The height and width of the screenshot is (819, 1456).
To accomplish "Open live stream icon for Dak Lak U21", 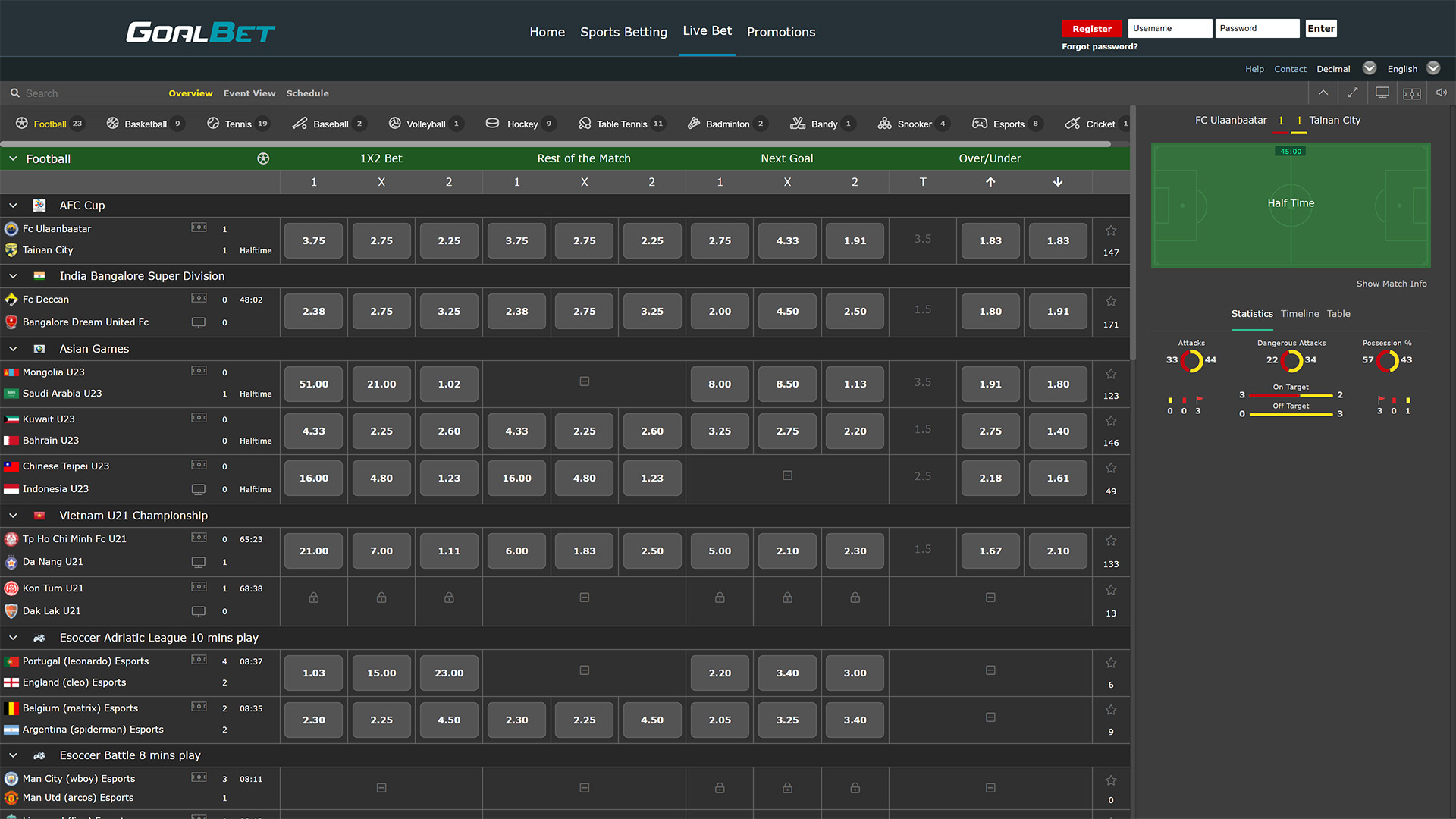I will click(x=199, y=611).
